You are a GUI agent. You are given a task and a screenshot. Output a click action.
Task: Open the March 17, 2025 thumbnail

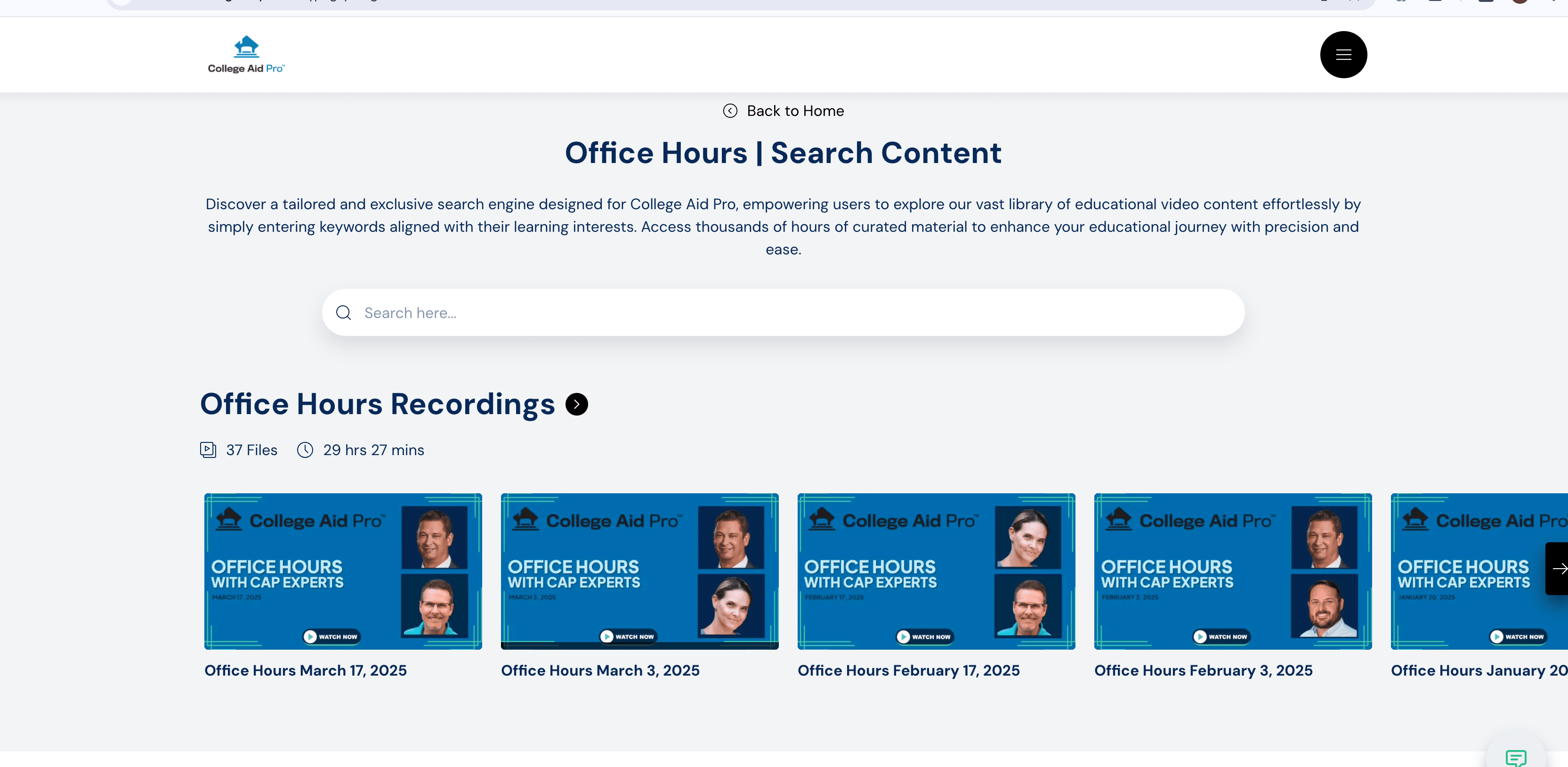343,571
